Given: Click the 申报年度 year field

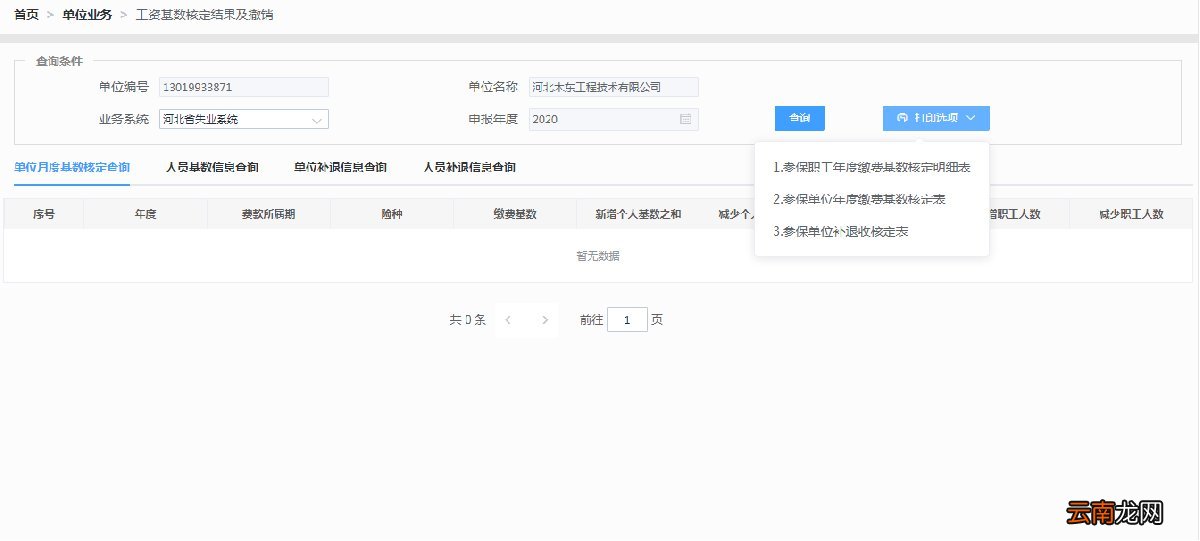Looking at the screenshot, I should [x=613, y=119].
